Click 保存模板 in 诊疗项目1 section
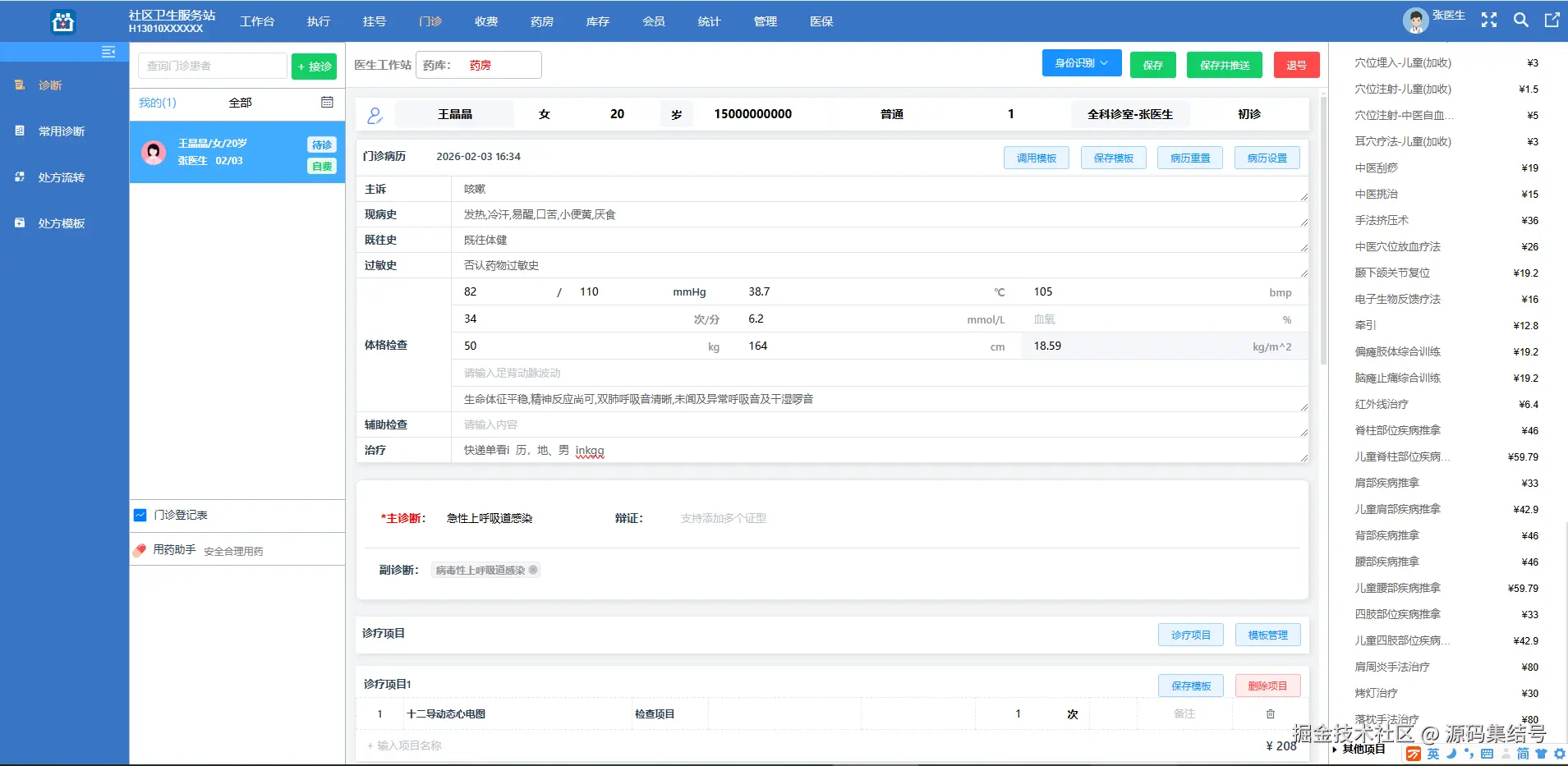This screenshot has width=1568, height=766. pos(1191,686)
